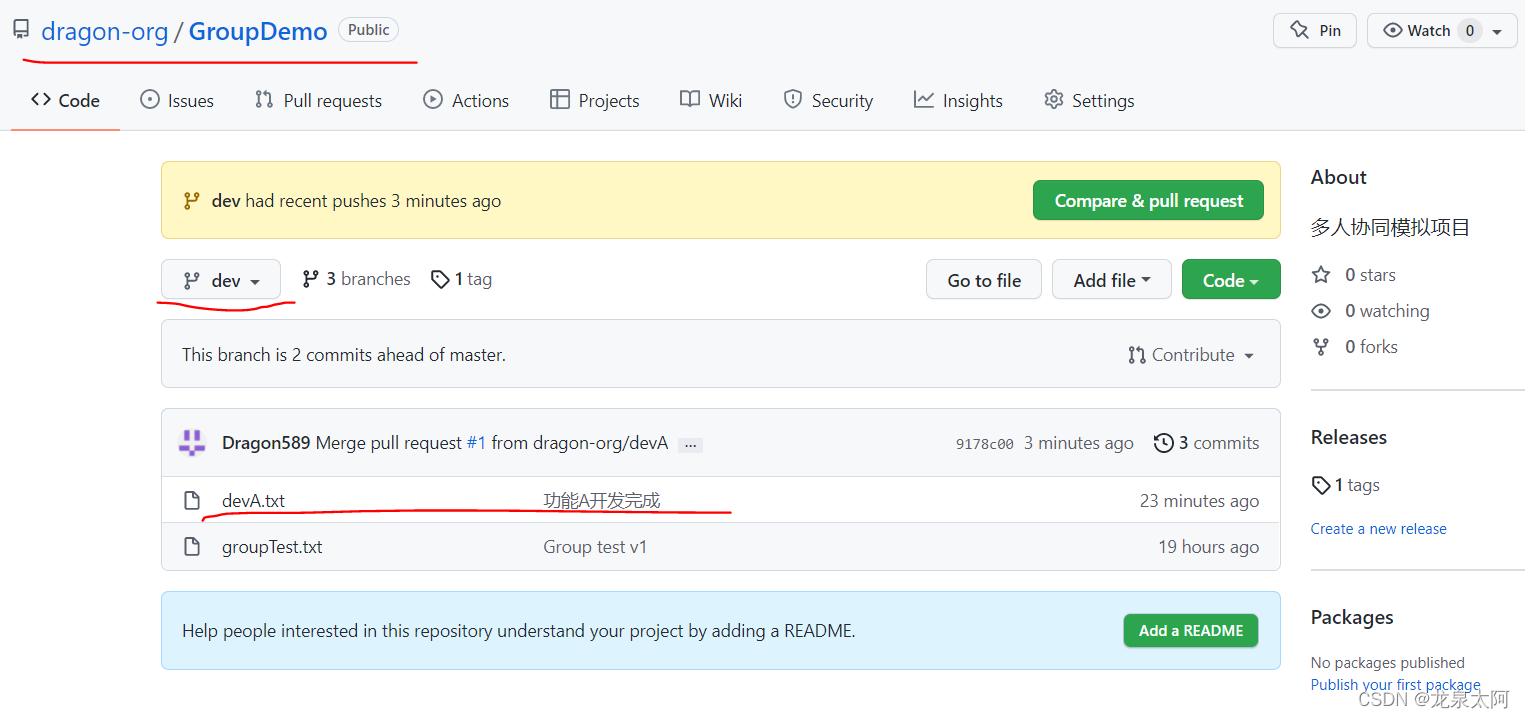View the 3 branches link
This screenshot has height=718, width=1525.
357,279
